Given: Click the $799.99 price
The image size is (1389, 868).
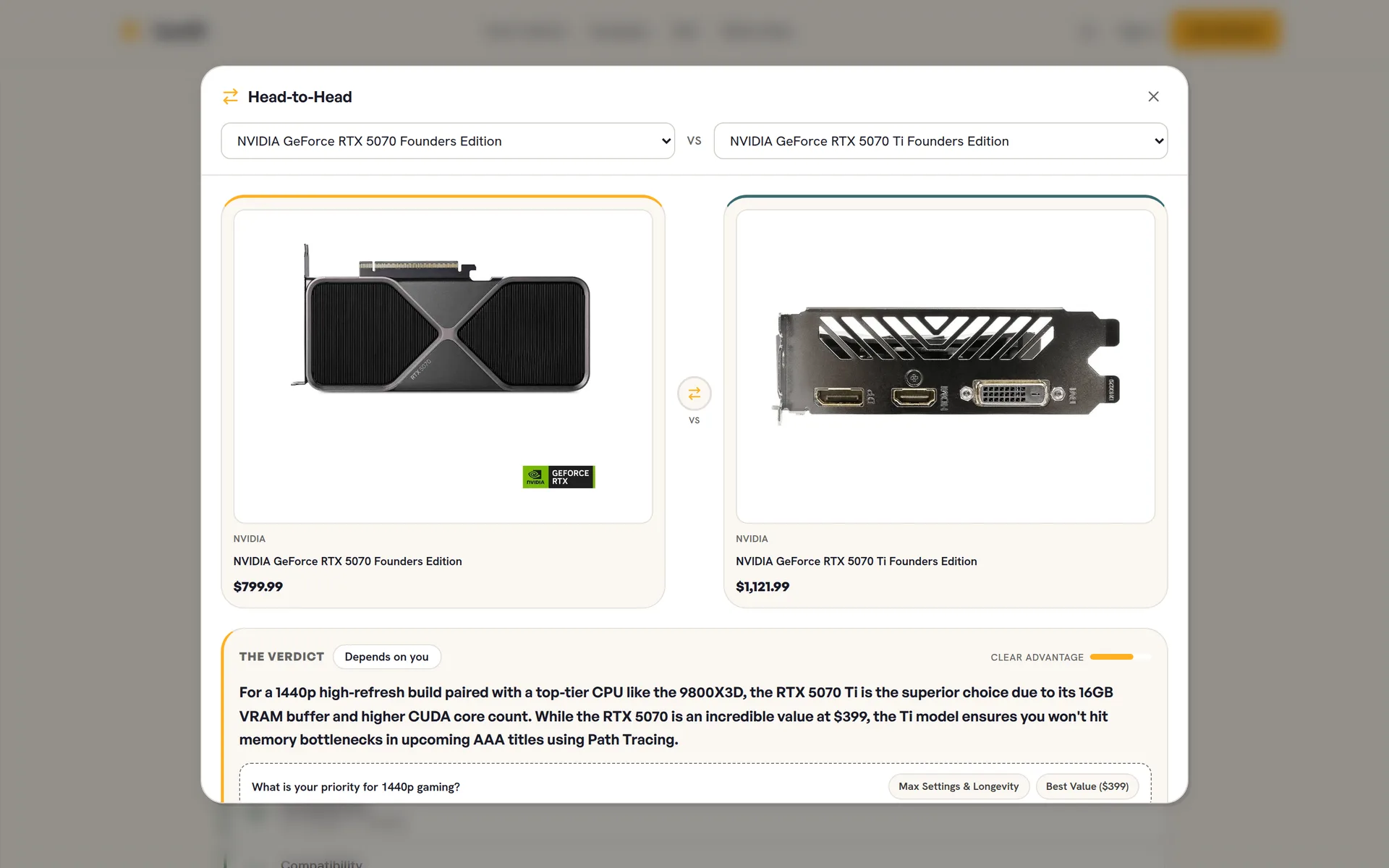Looking at the screenshot, I should coord(258,587).
